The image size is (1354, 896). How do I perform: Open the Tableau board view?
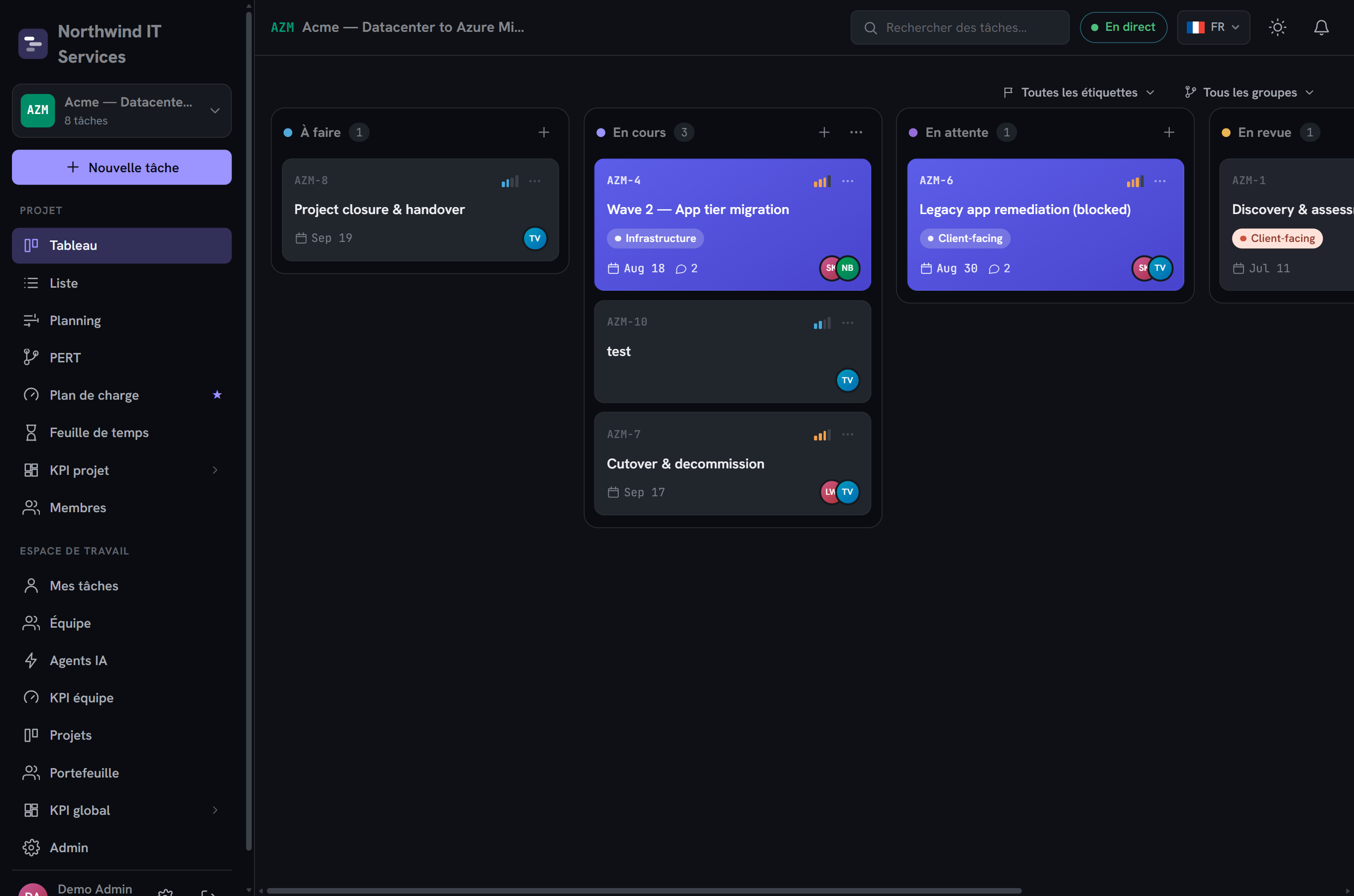[x=121, y=246]
